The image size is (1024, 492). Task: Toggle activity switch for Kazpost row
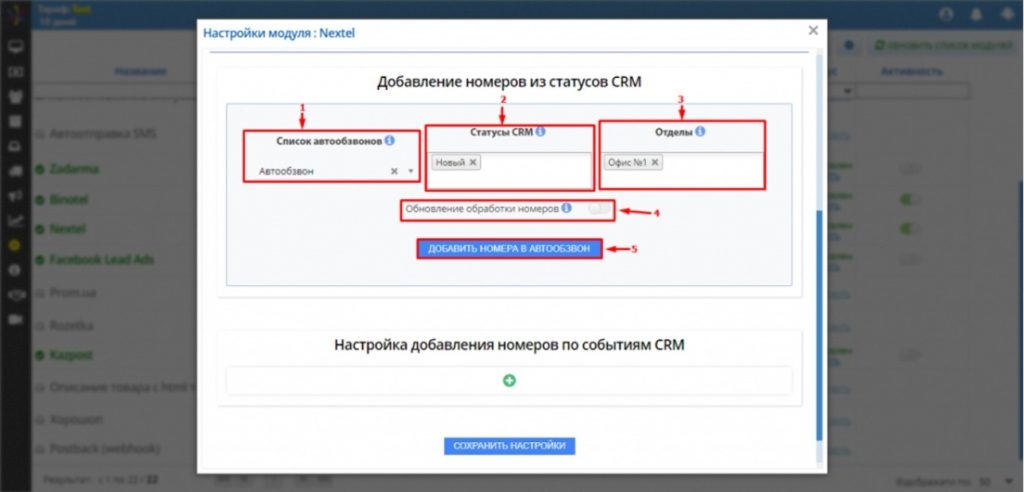coord(909,355)
